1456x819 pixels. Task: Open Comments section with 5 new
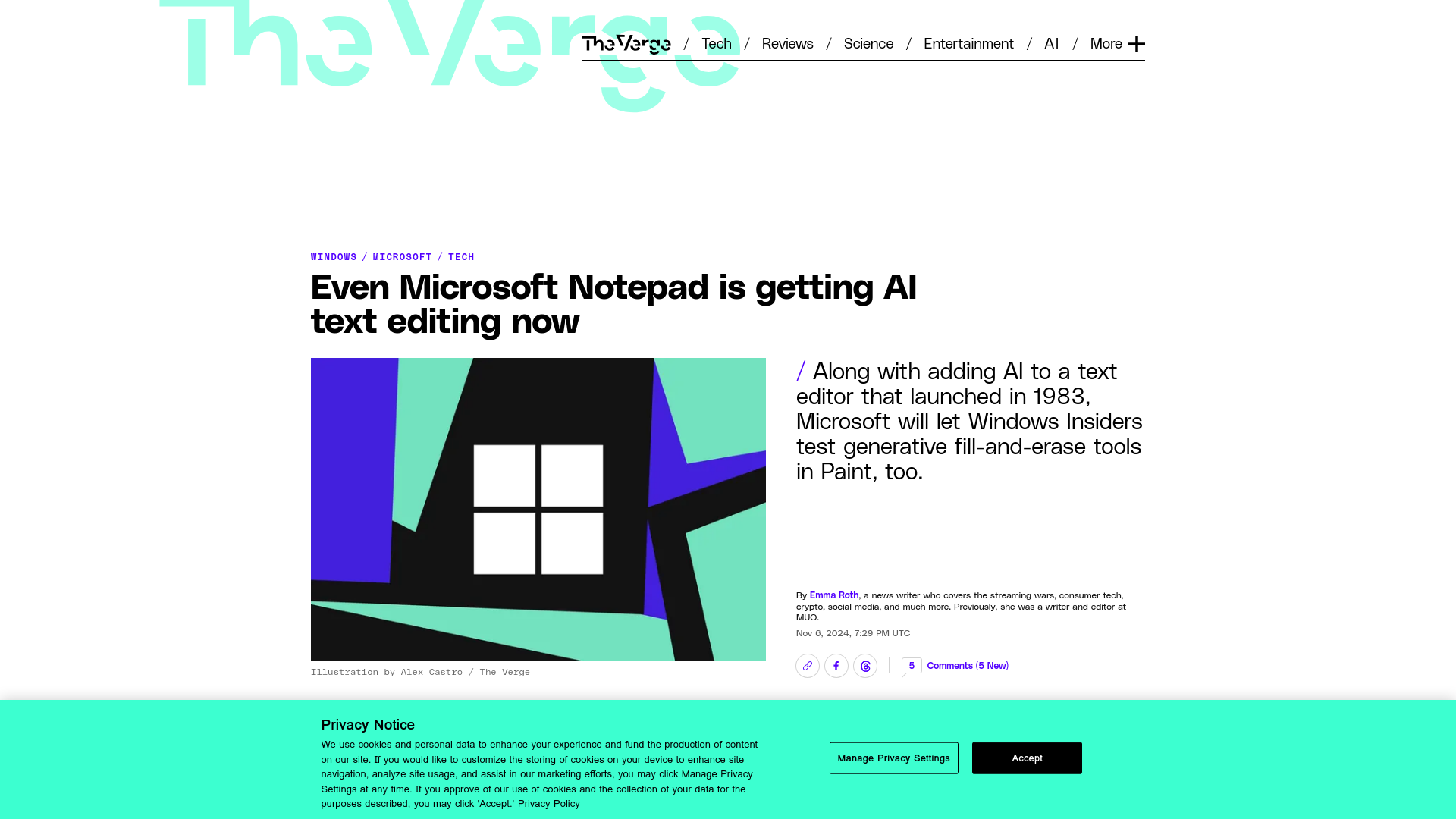[x=955, y=665]
